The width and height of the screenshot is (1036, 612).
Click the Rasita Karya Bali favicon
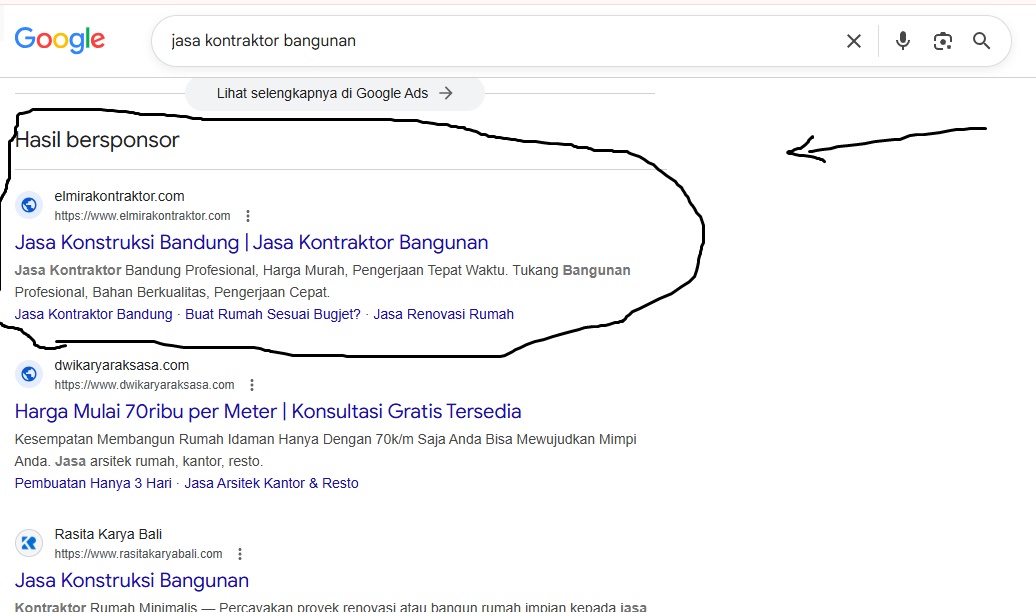click(29, 543)
